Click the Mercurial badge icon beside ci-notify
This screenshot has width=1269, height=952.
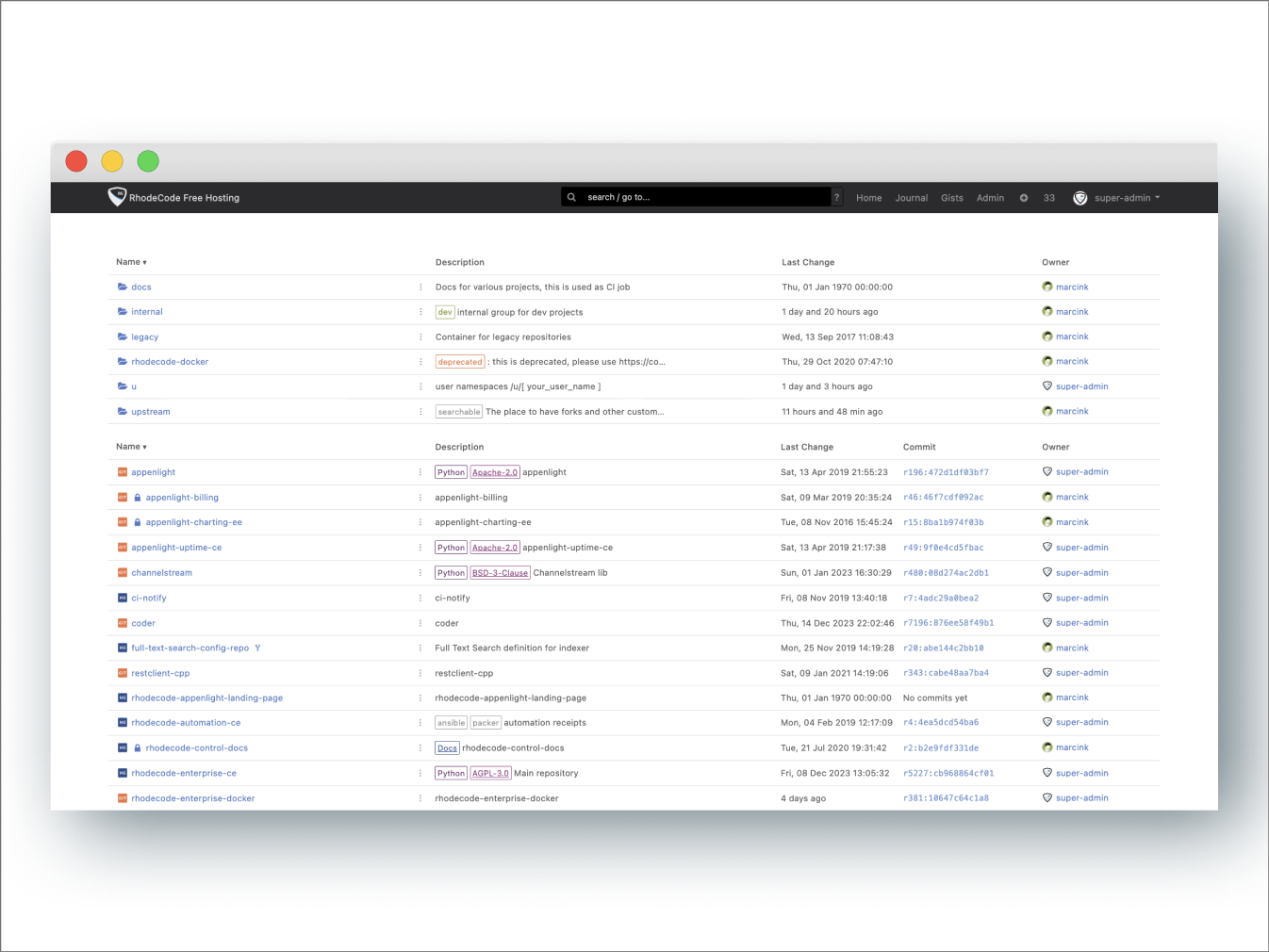point(122,598)
